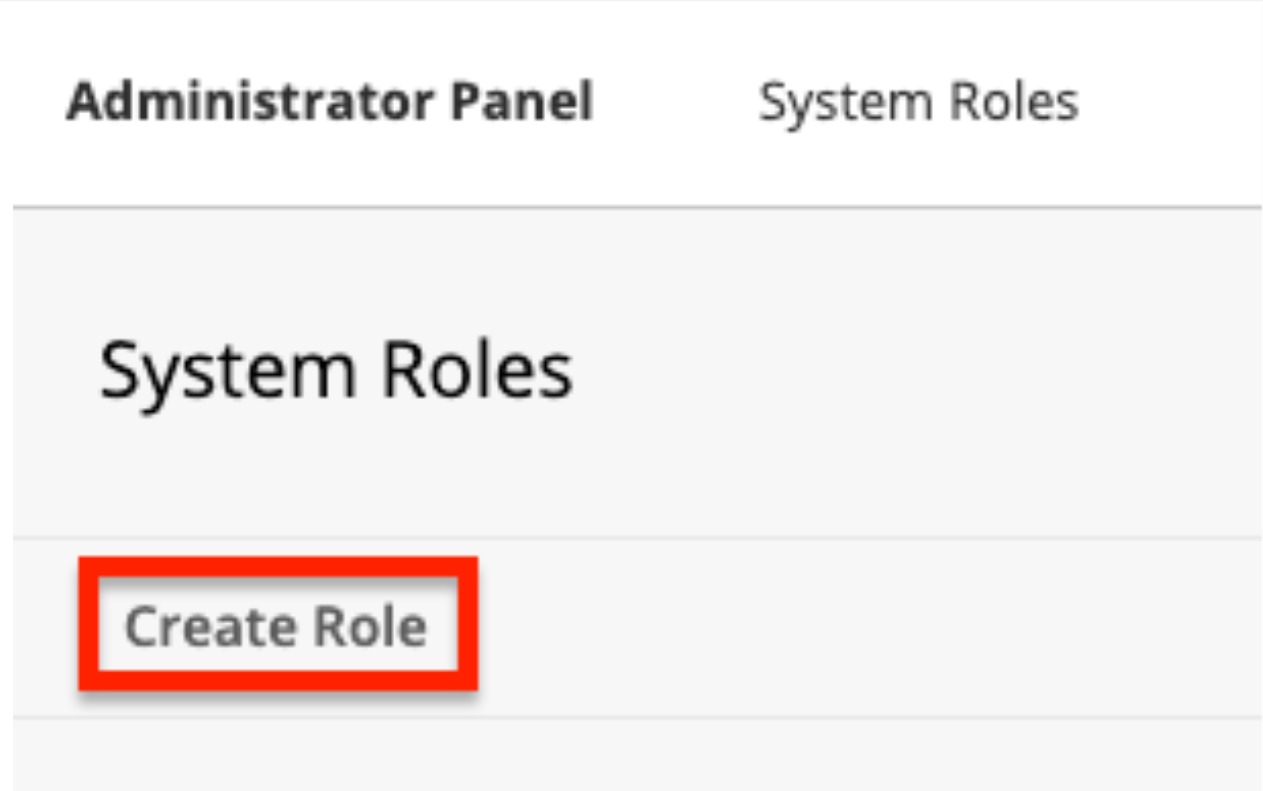Click the Create Role toolbar action

(x=276, y=627)
